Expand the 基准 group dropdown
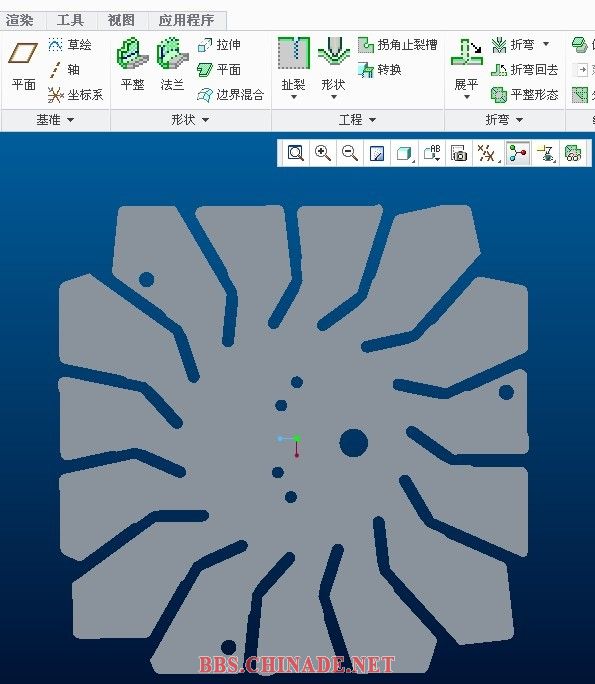595x684 pixels. (x=55, y=120)
